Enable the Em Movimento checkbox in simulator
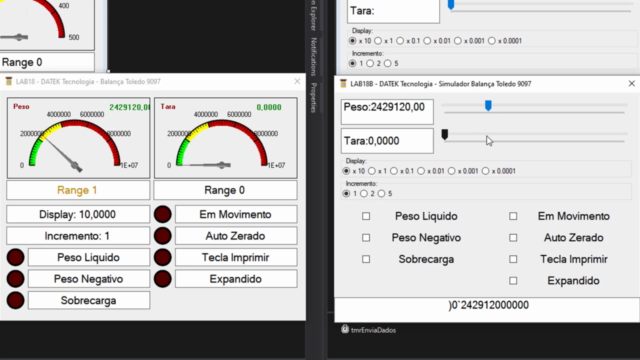The width and height of the screenshot is (640, 360). click(x=513, y=216)
